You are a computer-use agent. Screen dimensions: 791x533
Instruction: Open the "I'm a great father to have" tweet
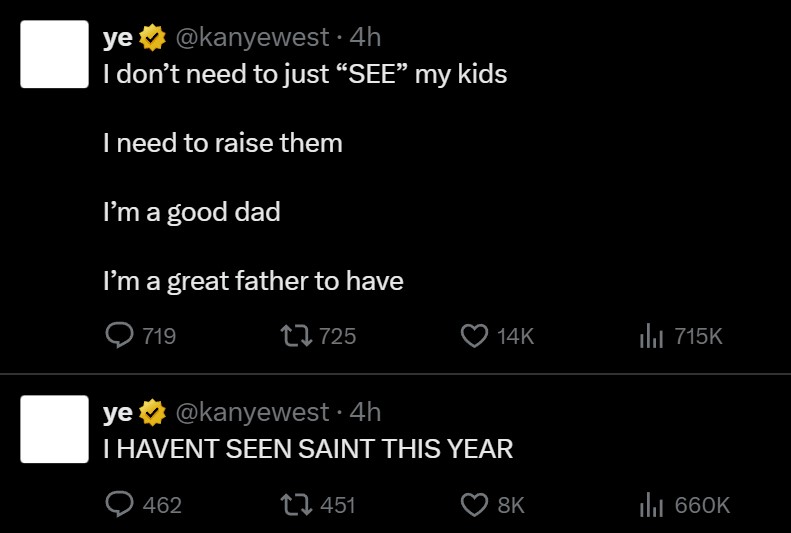tap(253, 282)
